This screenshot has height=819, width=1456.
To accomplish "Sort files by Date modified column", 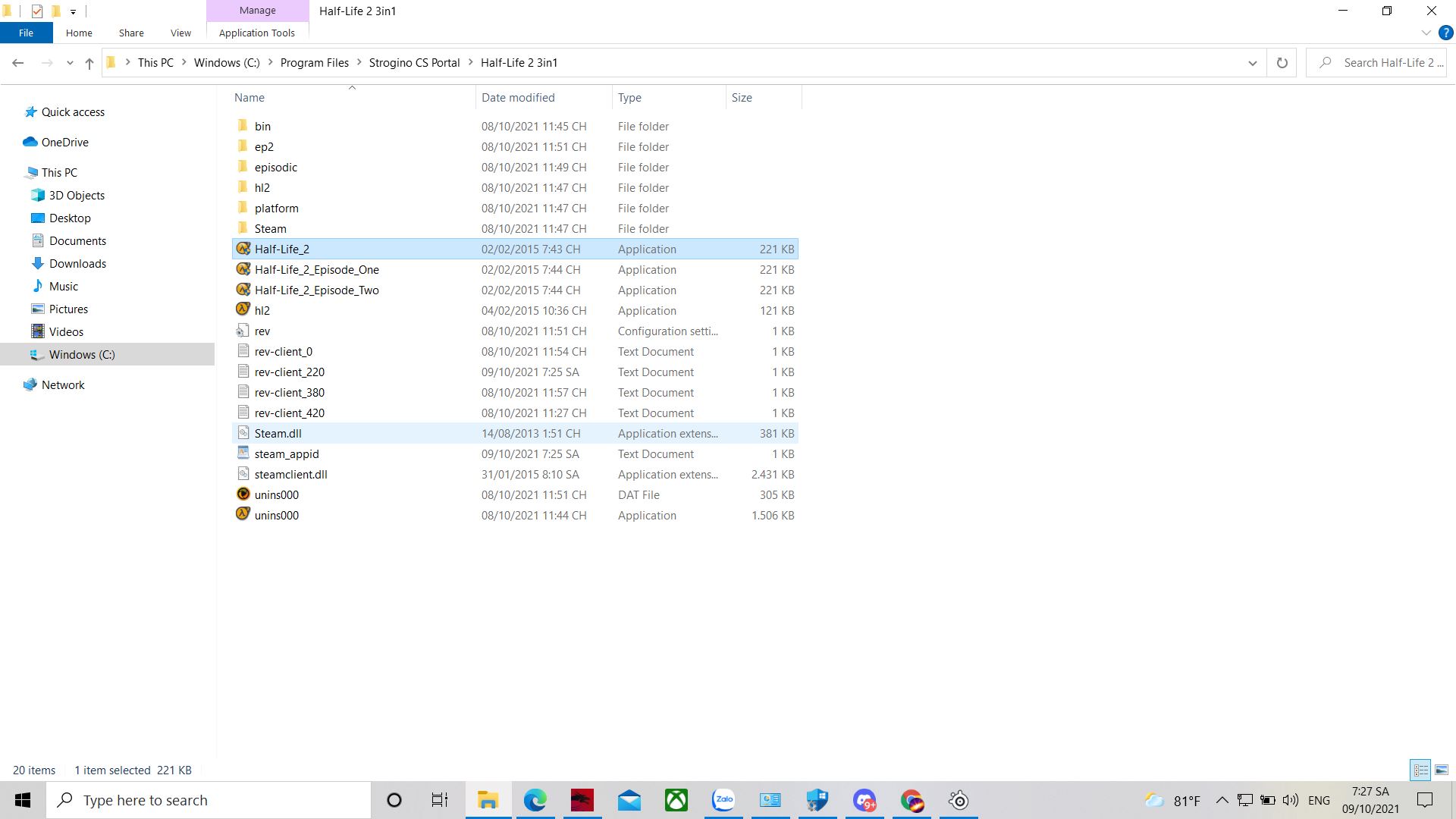I will pyautogui.click(x=518, y=97).
